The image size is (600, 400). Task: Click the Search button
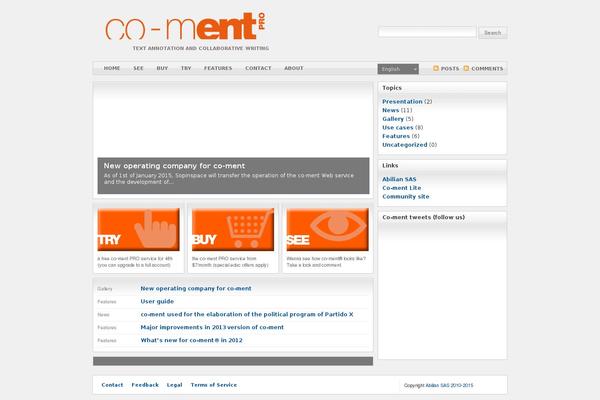click(x=493, y=33)
